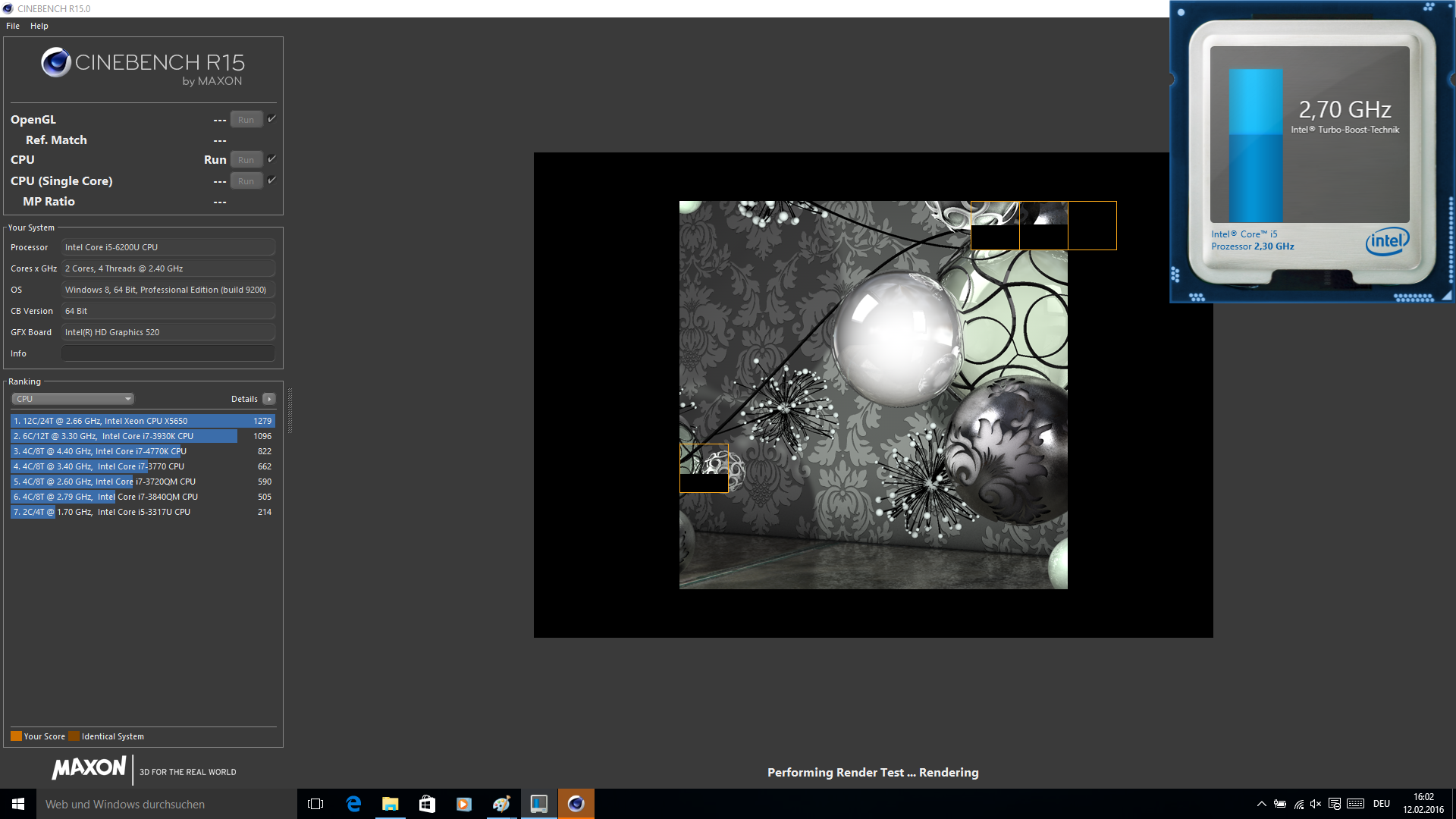The image size is (1456, 819).
Task: Open File Explorer from the taskbar
Action: (x=390, y=804)
